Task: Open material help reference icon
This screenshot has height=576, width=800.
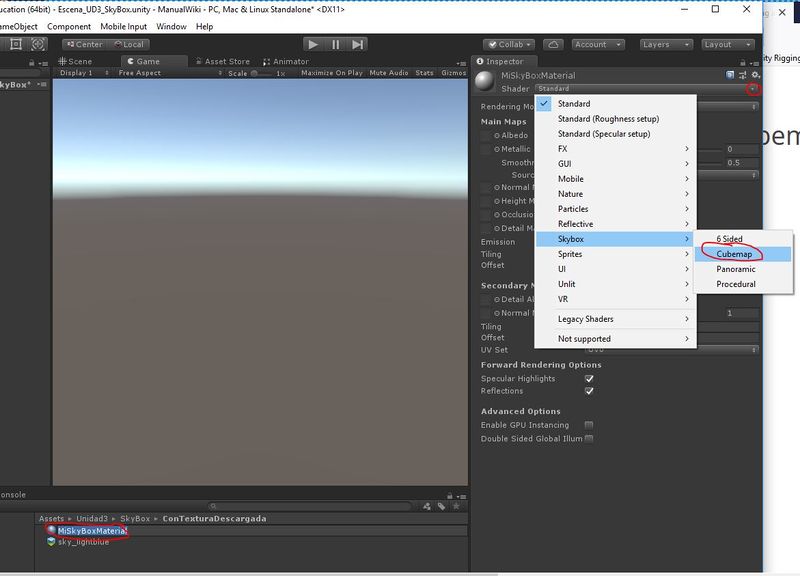Action: point(730,75)
